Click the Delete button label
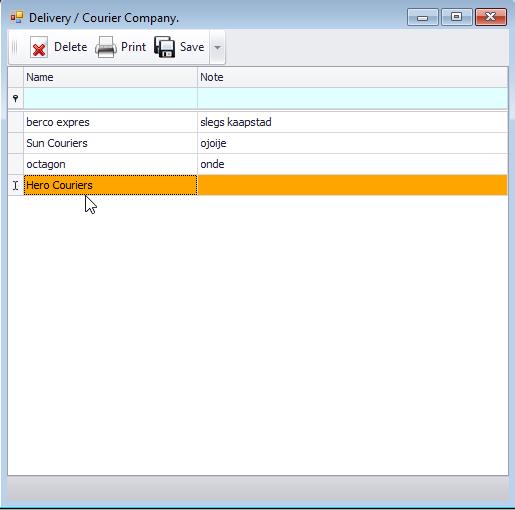Screen dimensions: 515x510 point(71,47)
